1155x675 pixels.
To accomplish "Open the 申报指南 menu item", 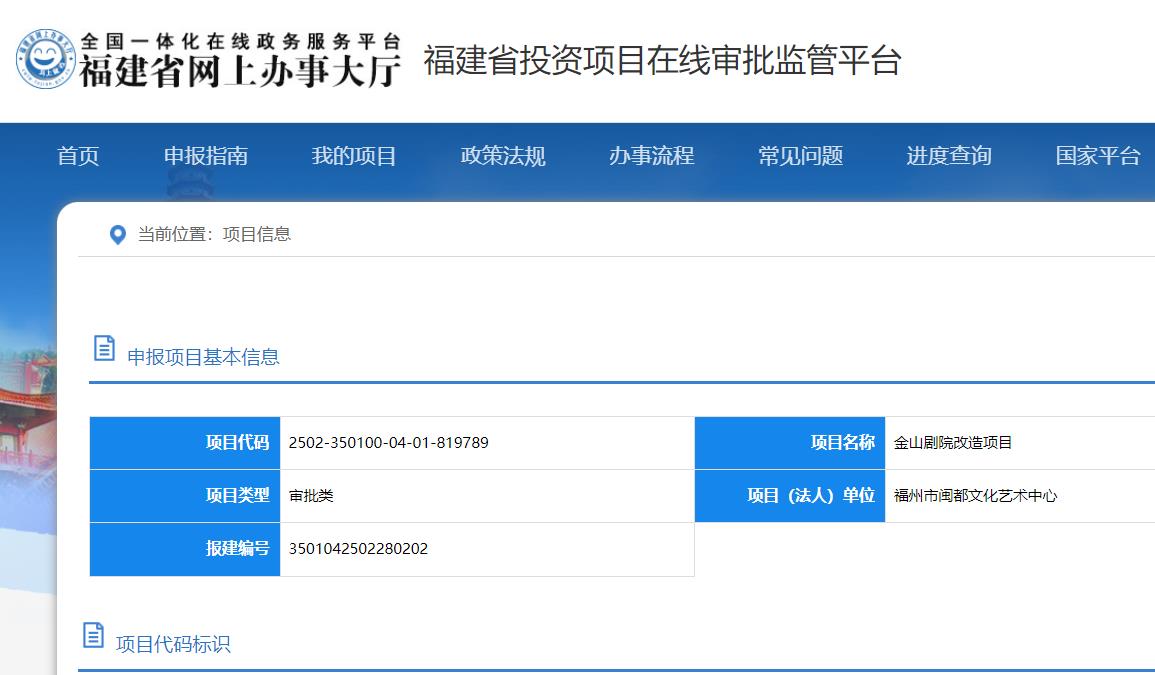I will click(206, 156).
